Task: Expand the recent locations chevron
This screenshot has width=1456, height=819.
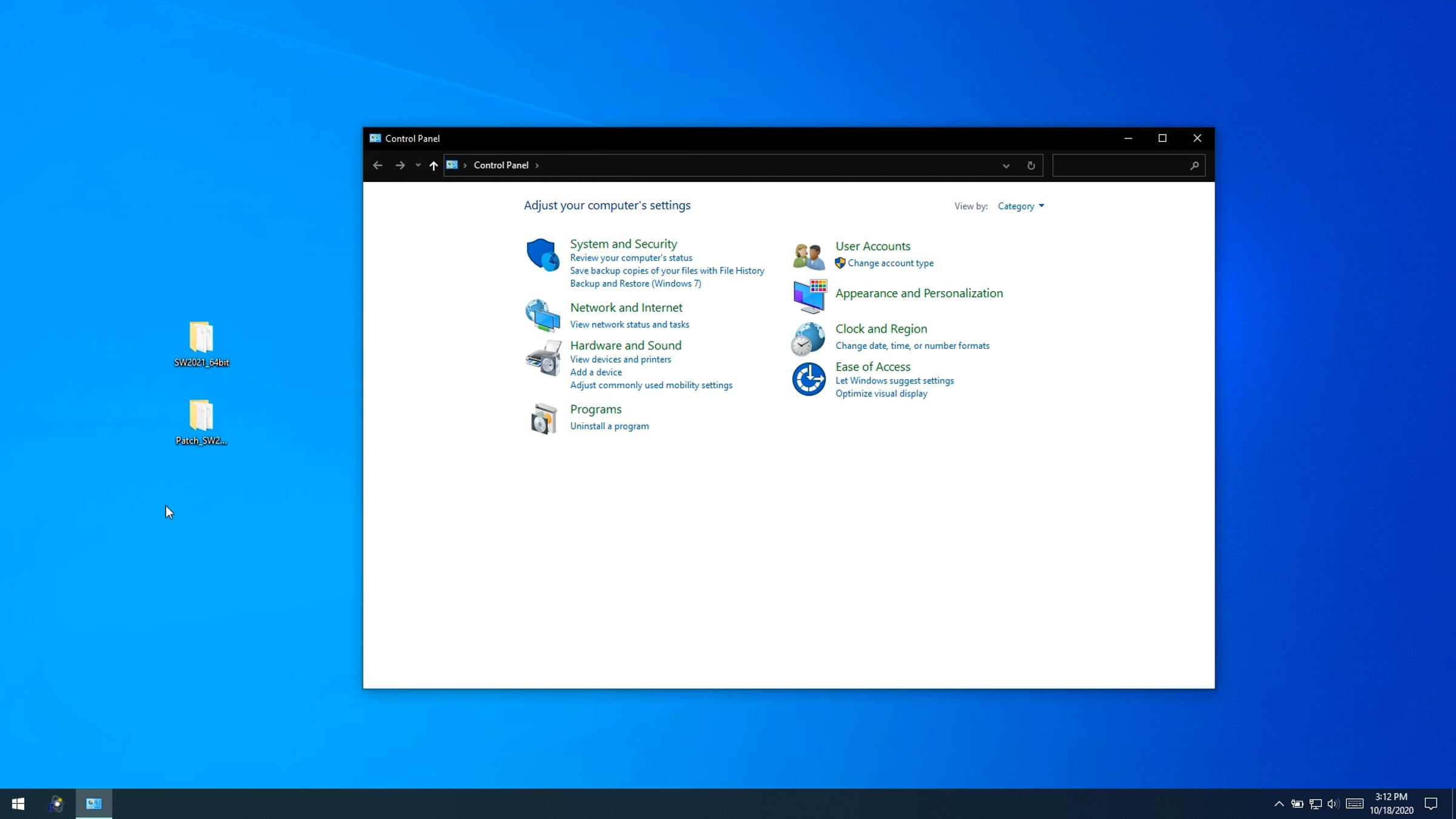Action: click(418, 165)
